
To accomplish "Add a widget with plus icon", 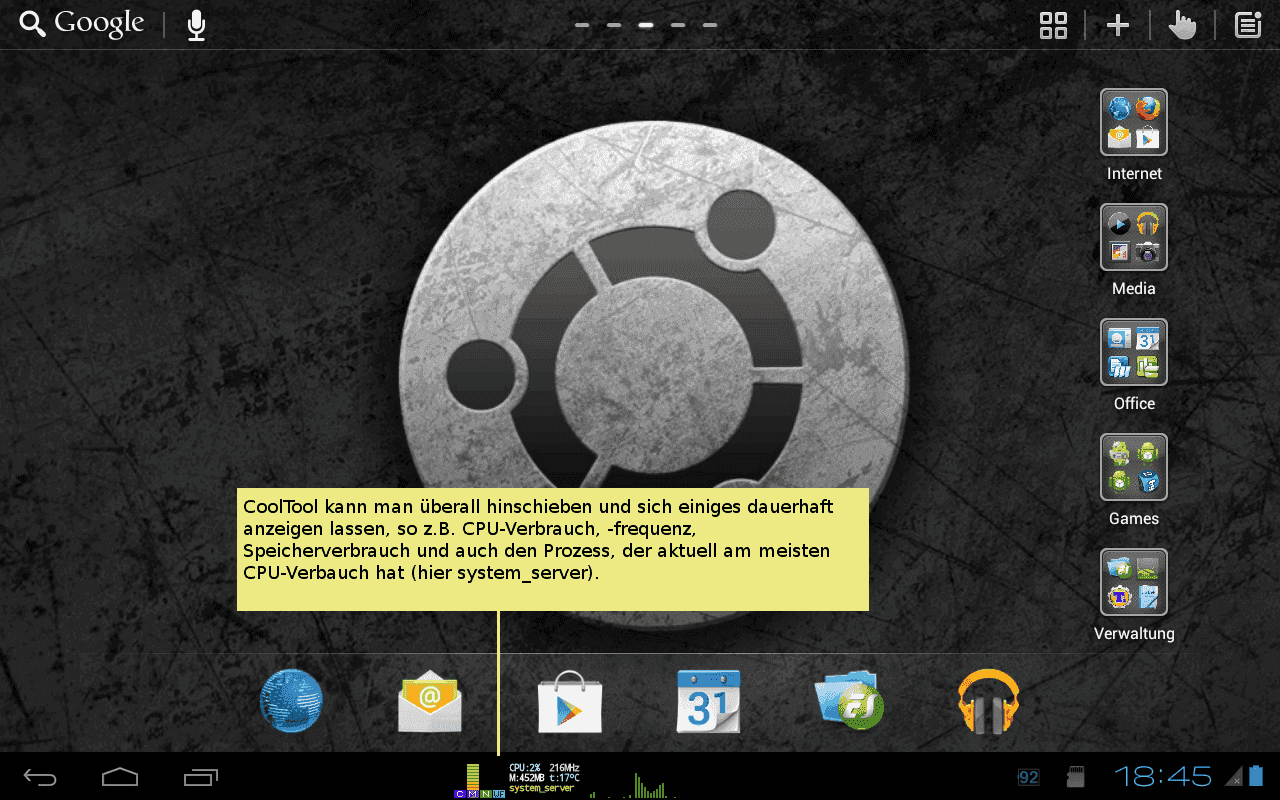I will pos(1118,25).
